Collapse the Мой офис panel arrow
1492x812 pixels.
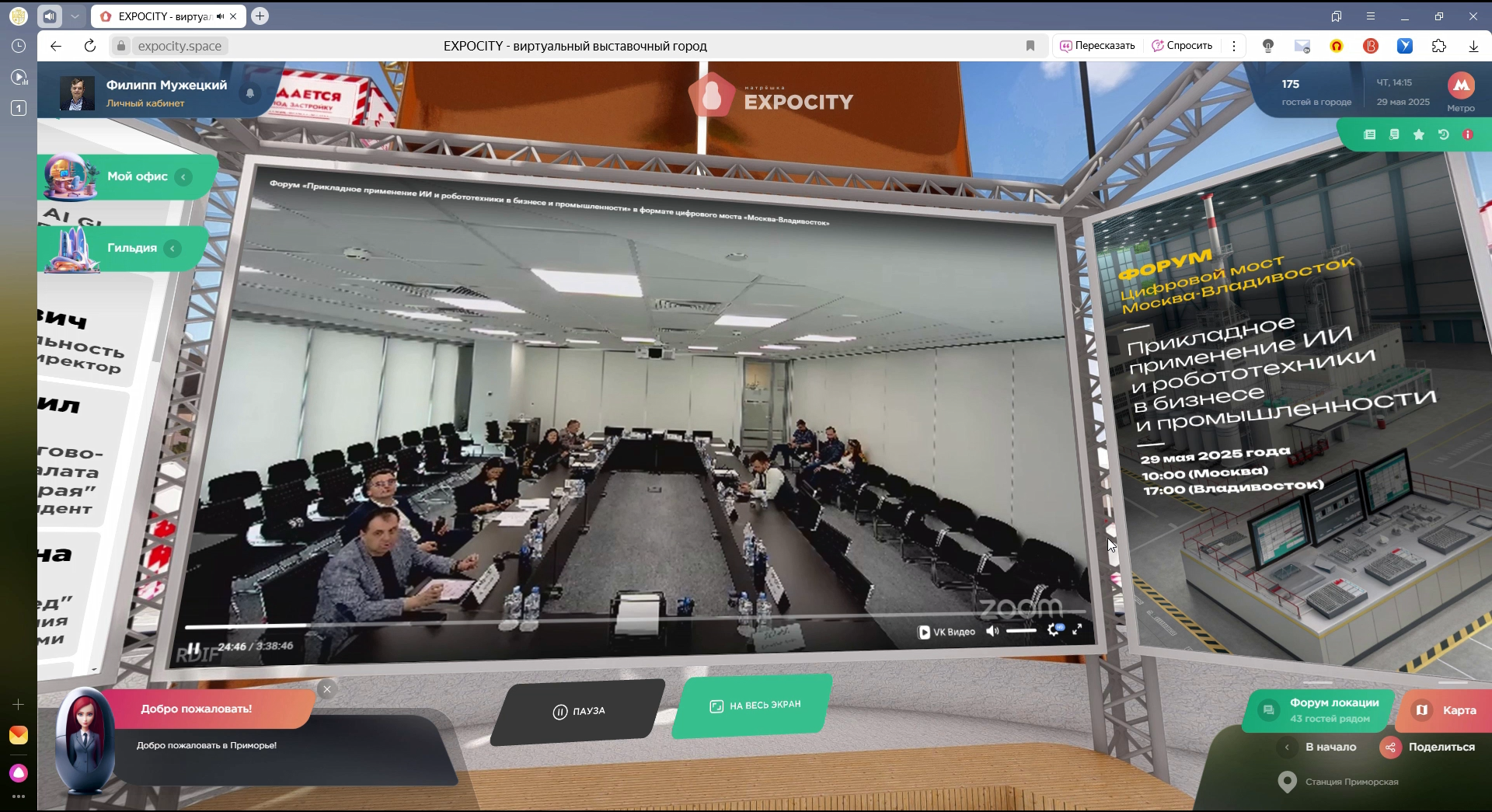[183, 177]
